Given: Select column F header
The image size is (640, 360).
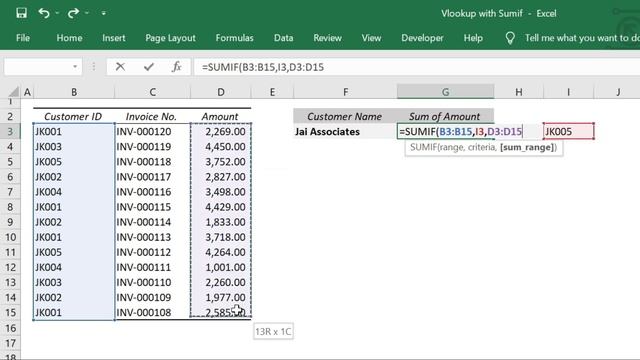Looking at the screenshot, I should click(345, 92).
